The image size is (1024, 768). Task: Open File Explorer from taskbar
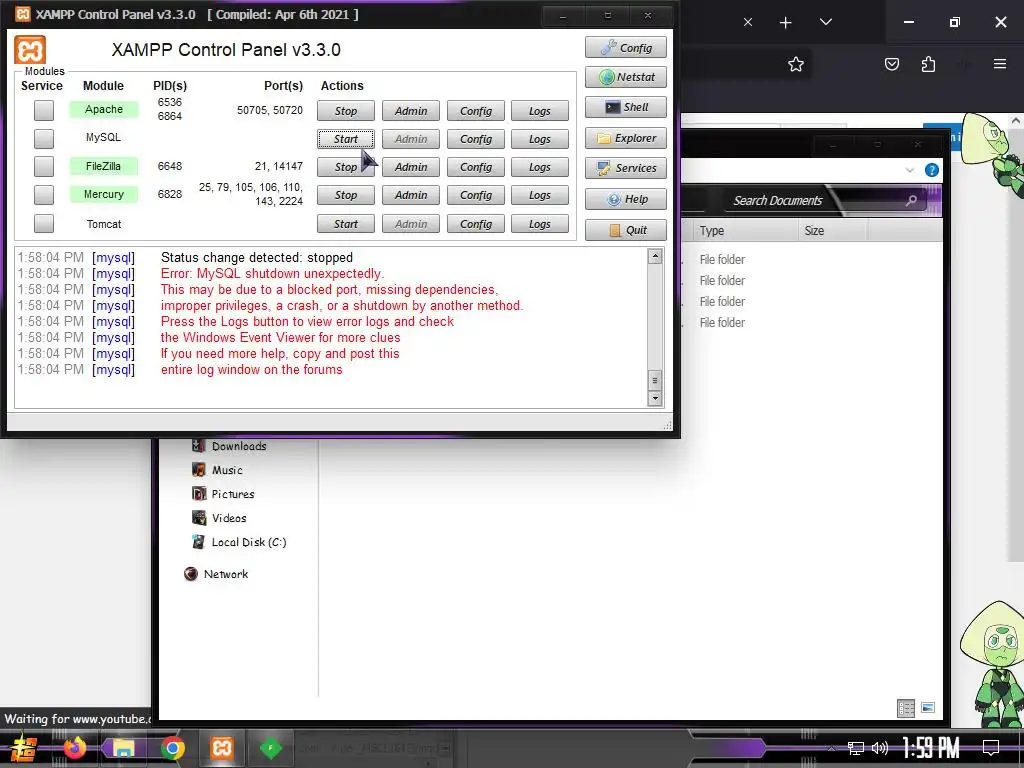click(x=124, y=748)
